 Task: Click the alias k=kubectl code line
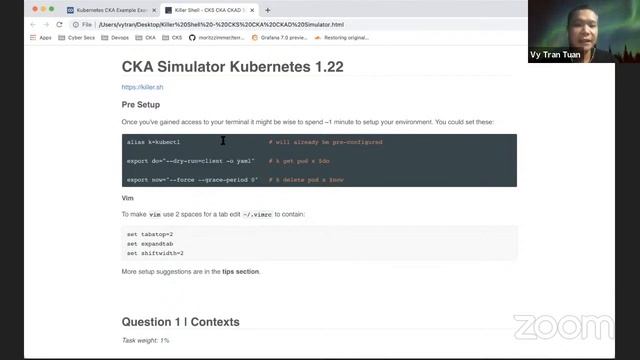153,142
